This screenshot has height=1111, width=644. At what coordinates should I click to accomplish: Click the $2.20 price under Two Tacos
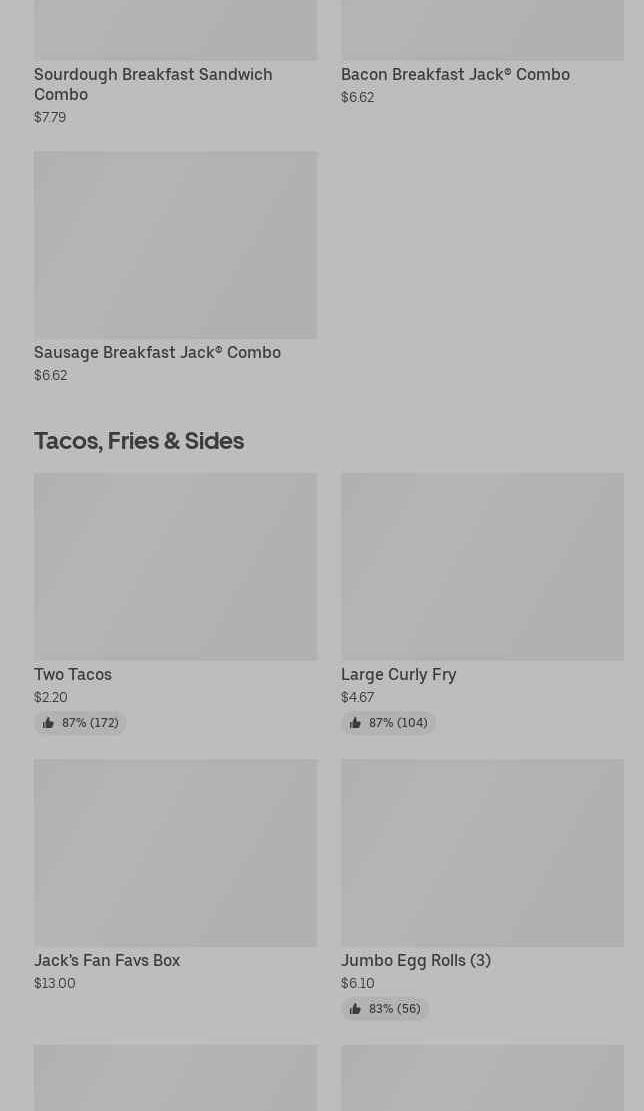51,697
